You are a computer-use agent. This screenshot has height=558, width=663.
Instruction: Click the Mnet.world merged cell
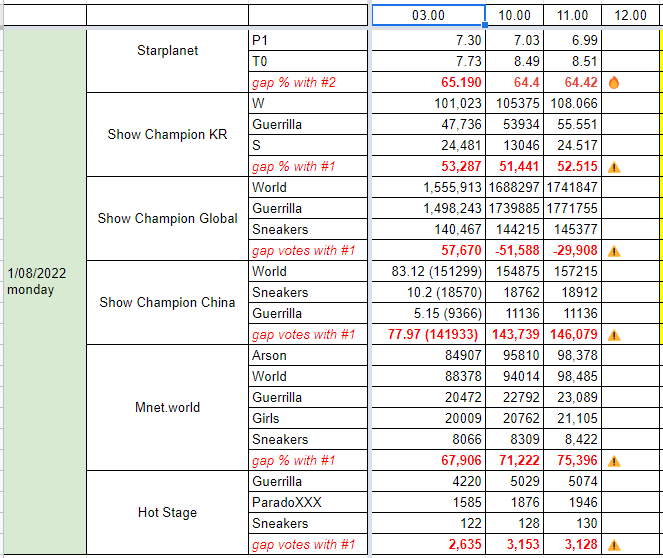(x=167, y=408)
